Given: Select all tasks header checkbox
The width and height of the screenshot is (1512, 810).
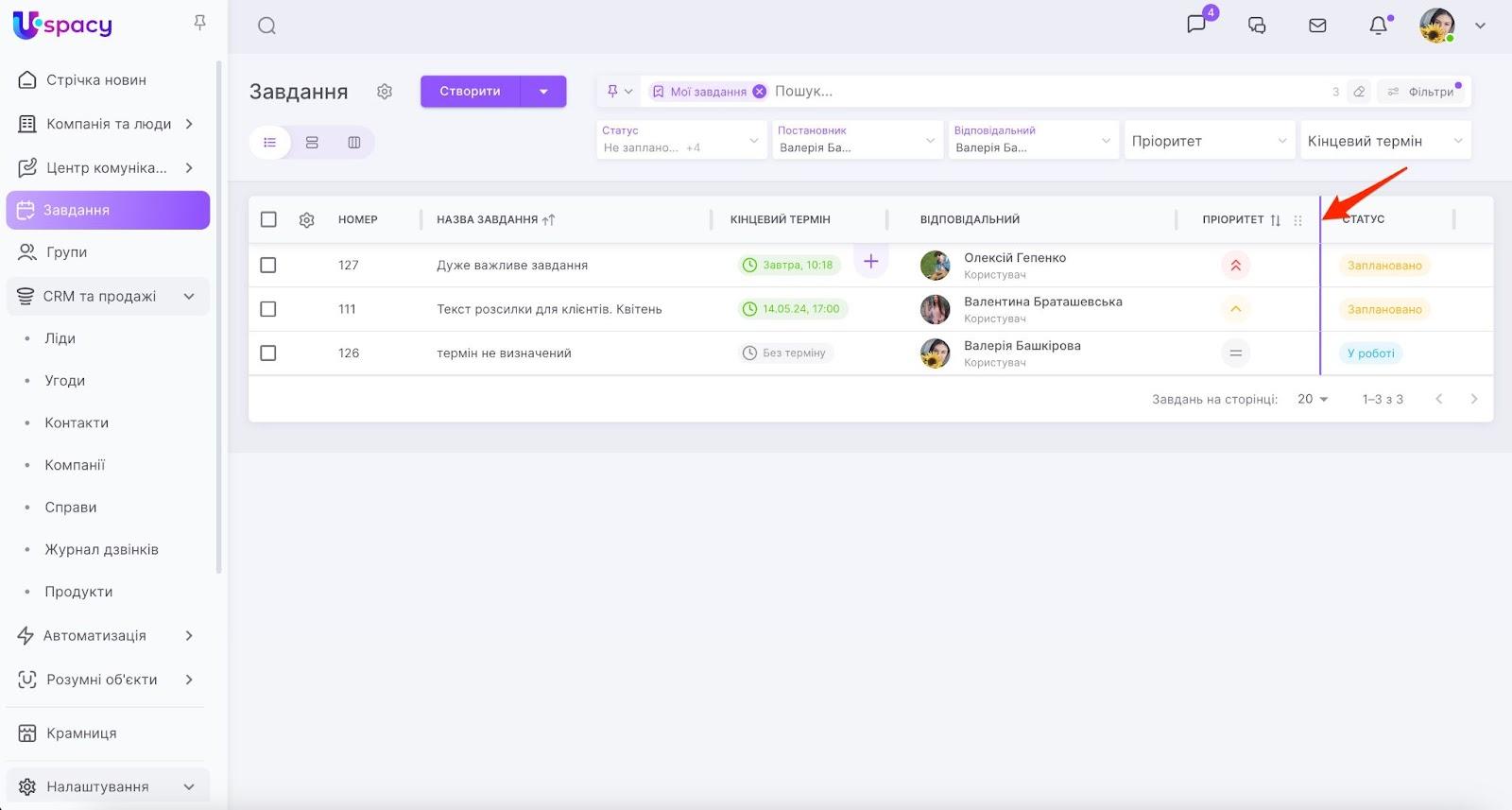Looking at the screenshot, I should click(268, 219).
